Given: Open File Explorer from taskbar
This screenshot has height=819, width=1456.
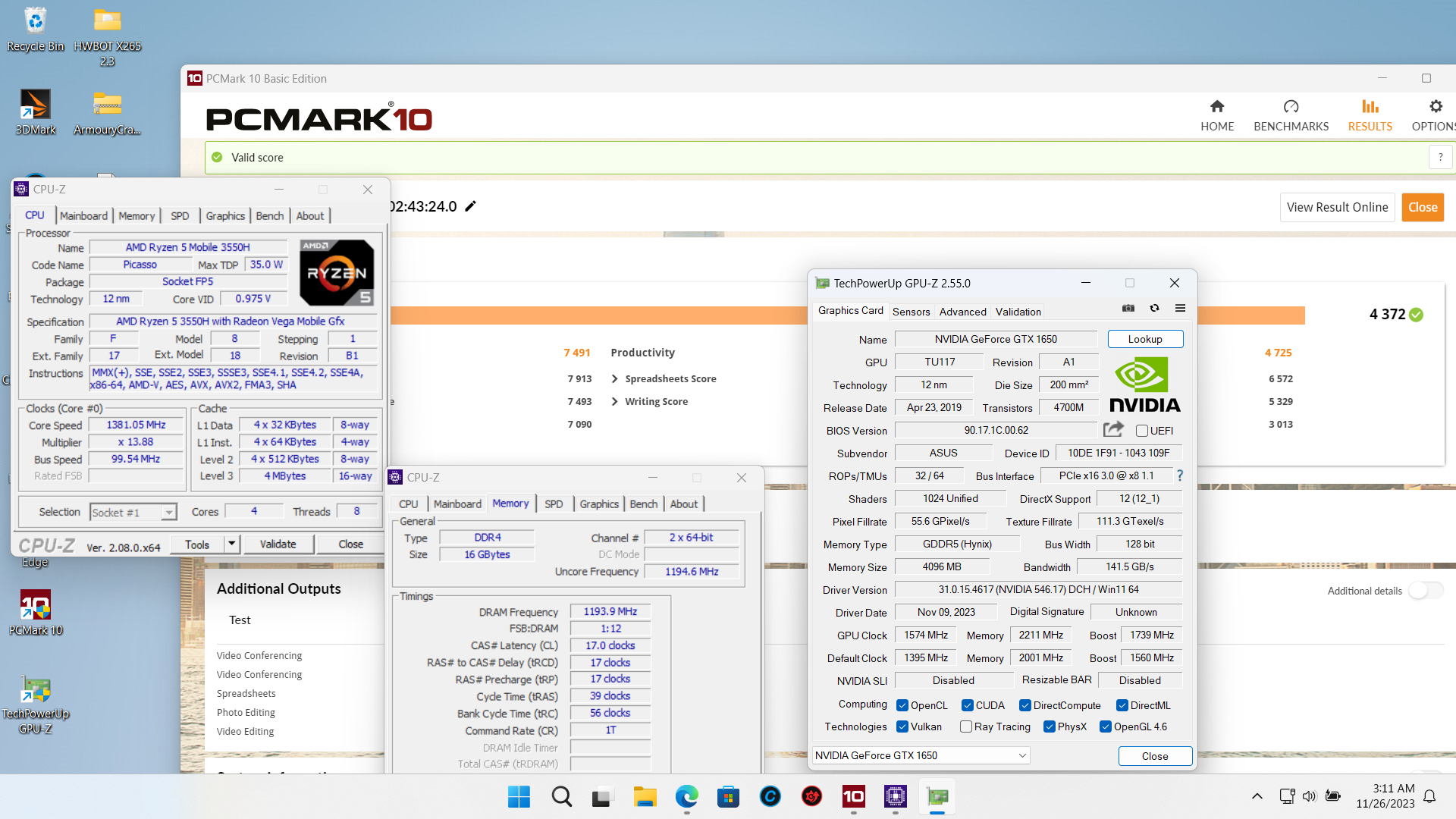Looking at the screenshot, I should tap(645, 796).
